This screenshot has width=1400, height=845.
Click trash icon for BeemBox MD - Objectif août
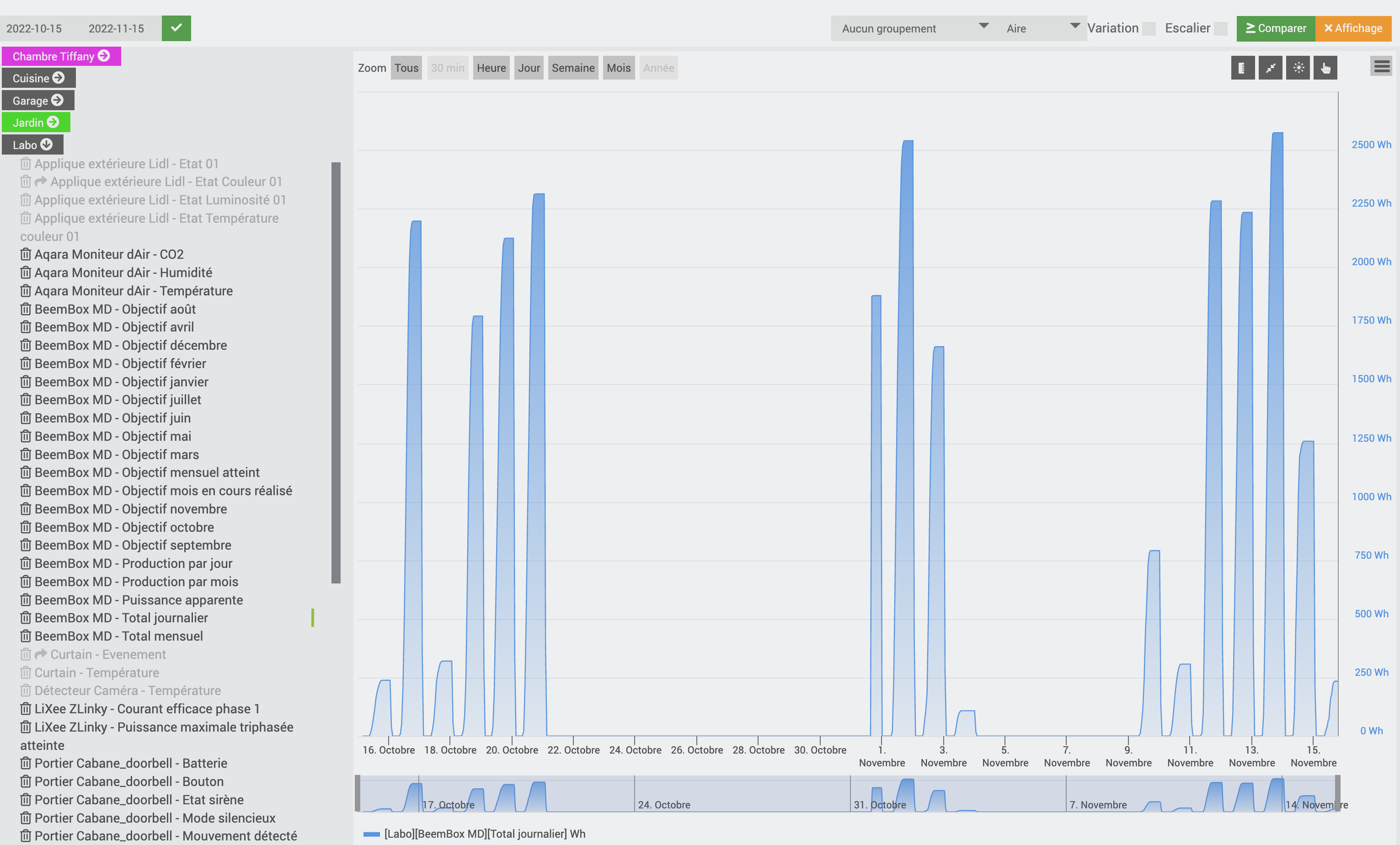pos(26,309)
